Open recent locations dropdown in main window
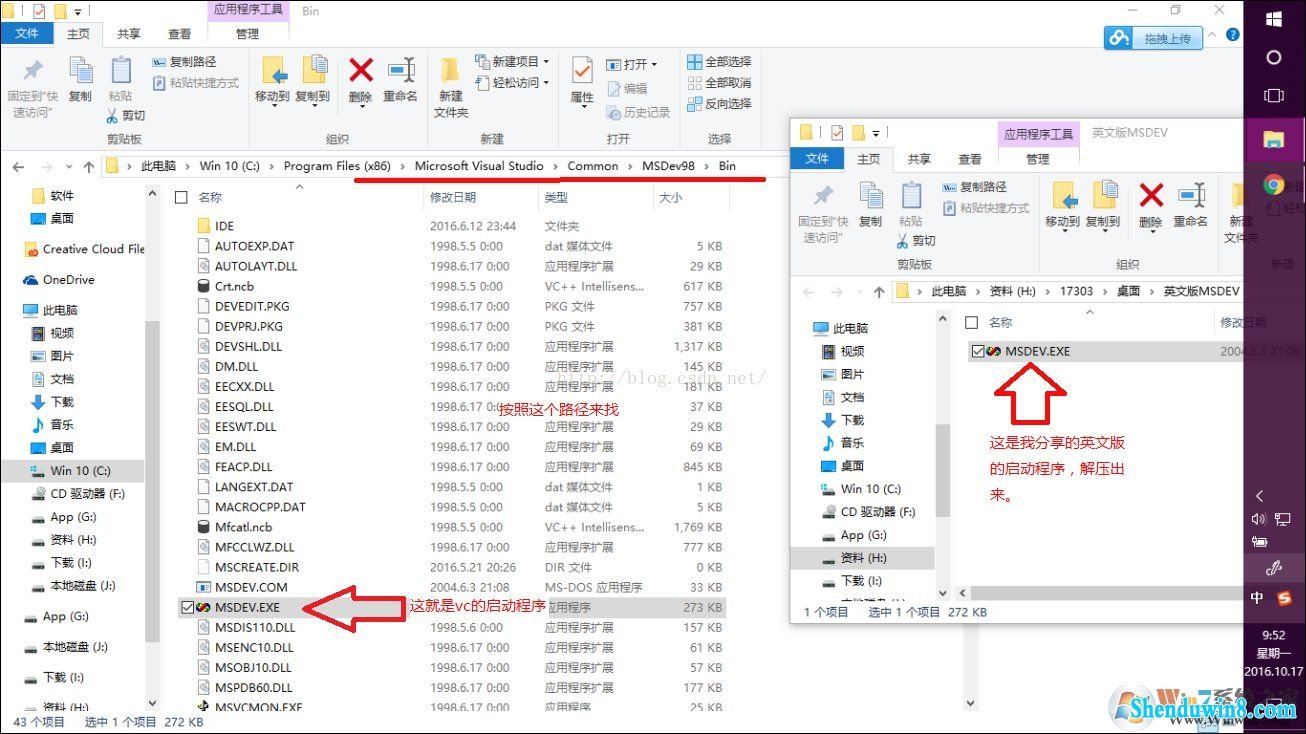 click(69, 167)
